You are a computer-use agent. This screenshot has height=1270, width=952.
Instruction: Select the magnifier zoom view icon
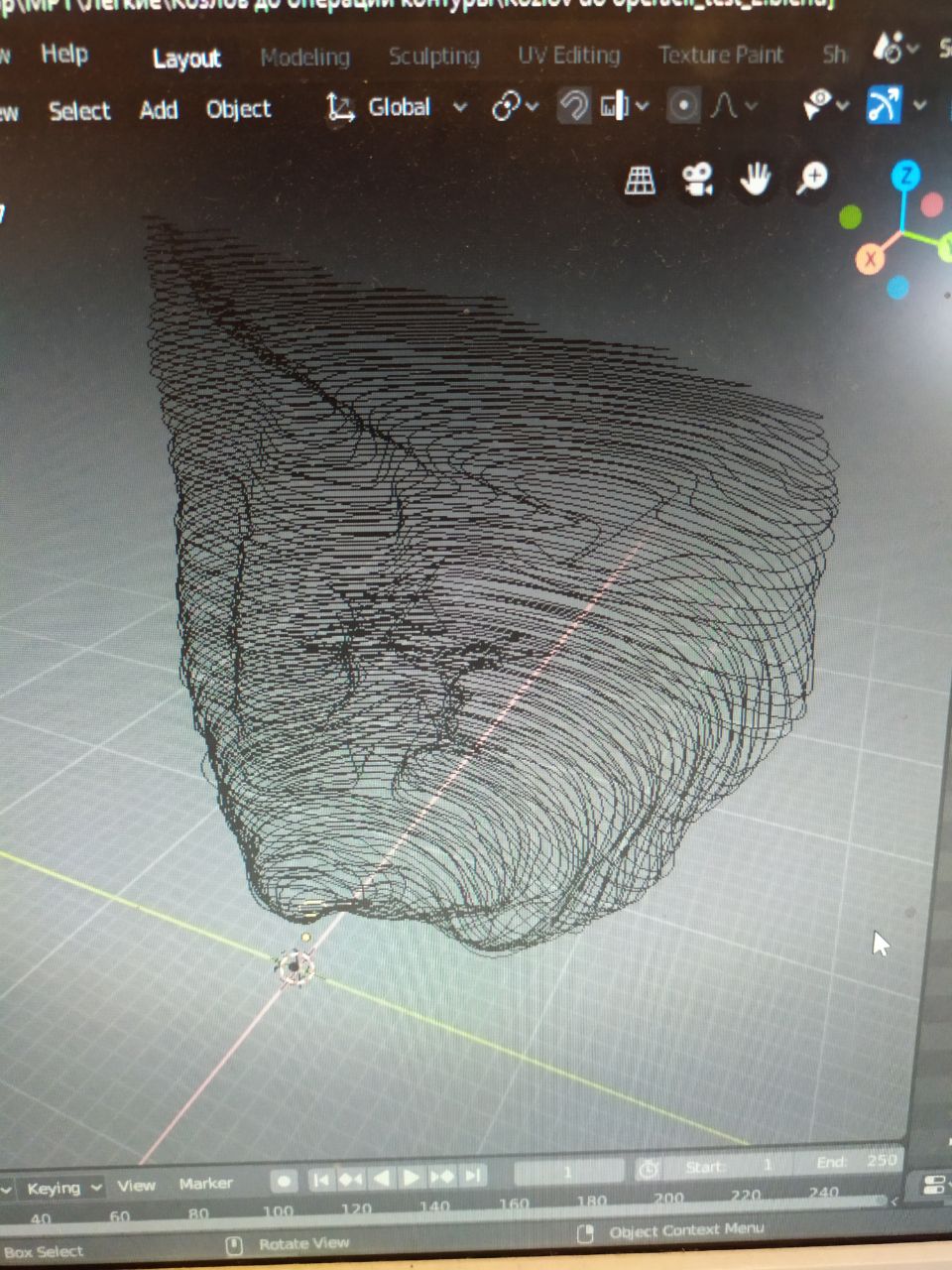click(x=812, y=179)
